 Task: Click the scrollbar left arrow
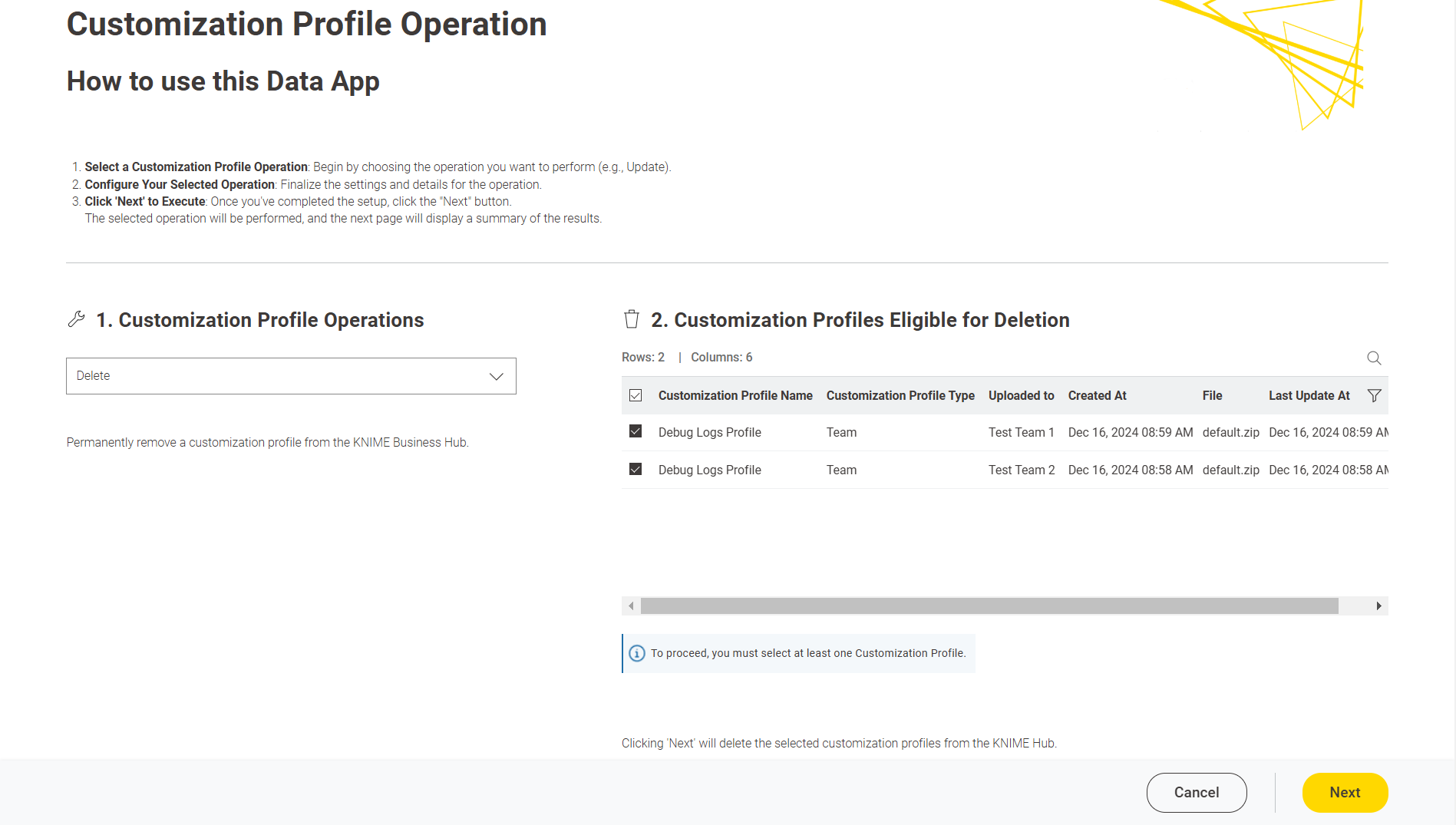click(631, 606)
